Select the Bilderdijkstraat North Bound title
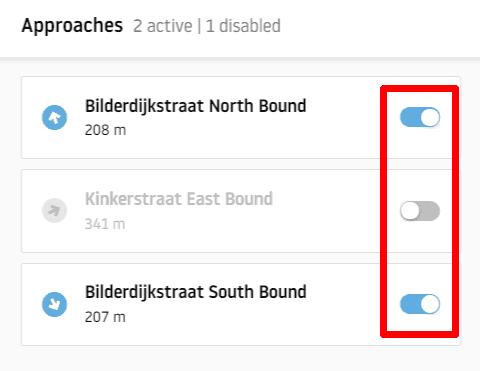This screenshot has height=371, width=480. [x=195, y=106]
